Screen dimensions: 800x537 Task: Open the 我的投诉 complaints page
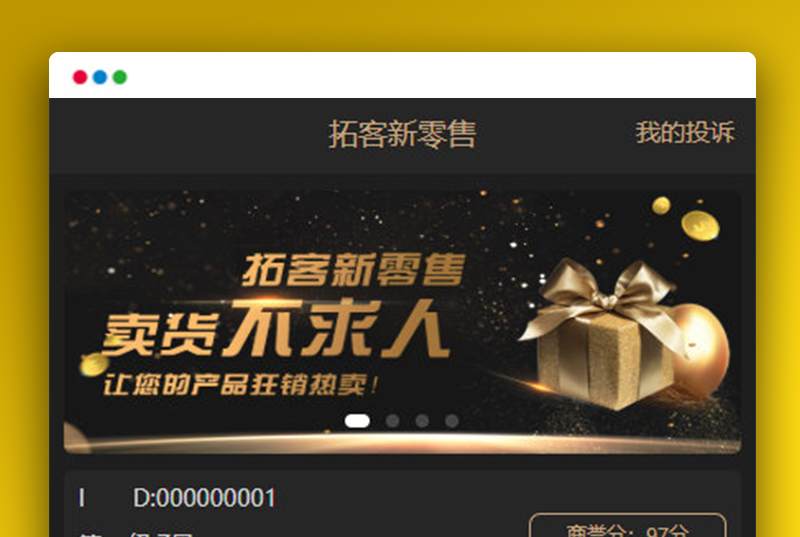pyautogui.click(x=685, y=133)
